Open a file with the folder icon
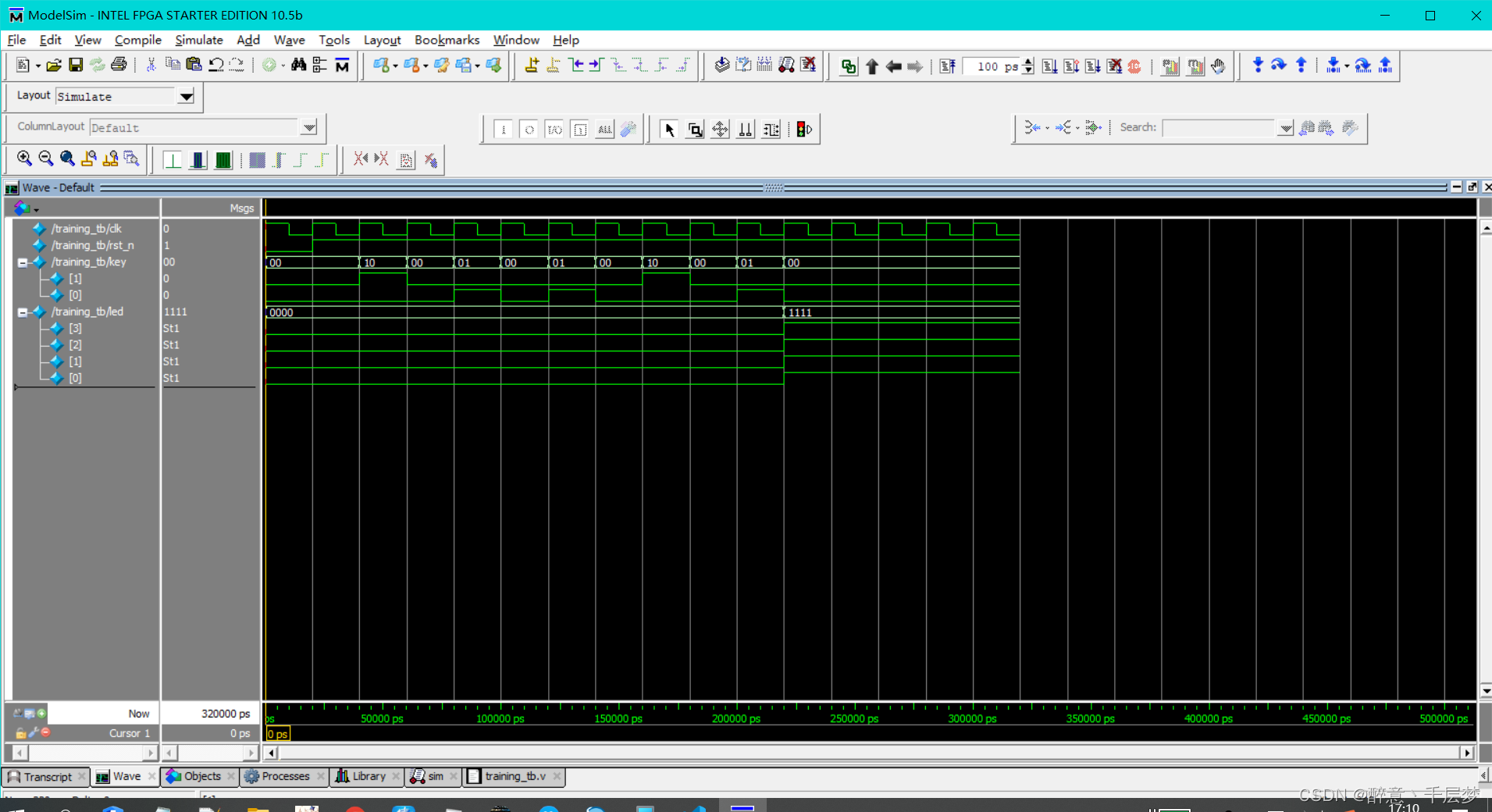 (54, 66)
